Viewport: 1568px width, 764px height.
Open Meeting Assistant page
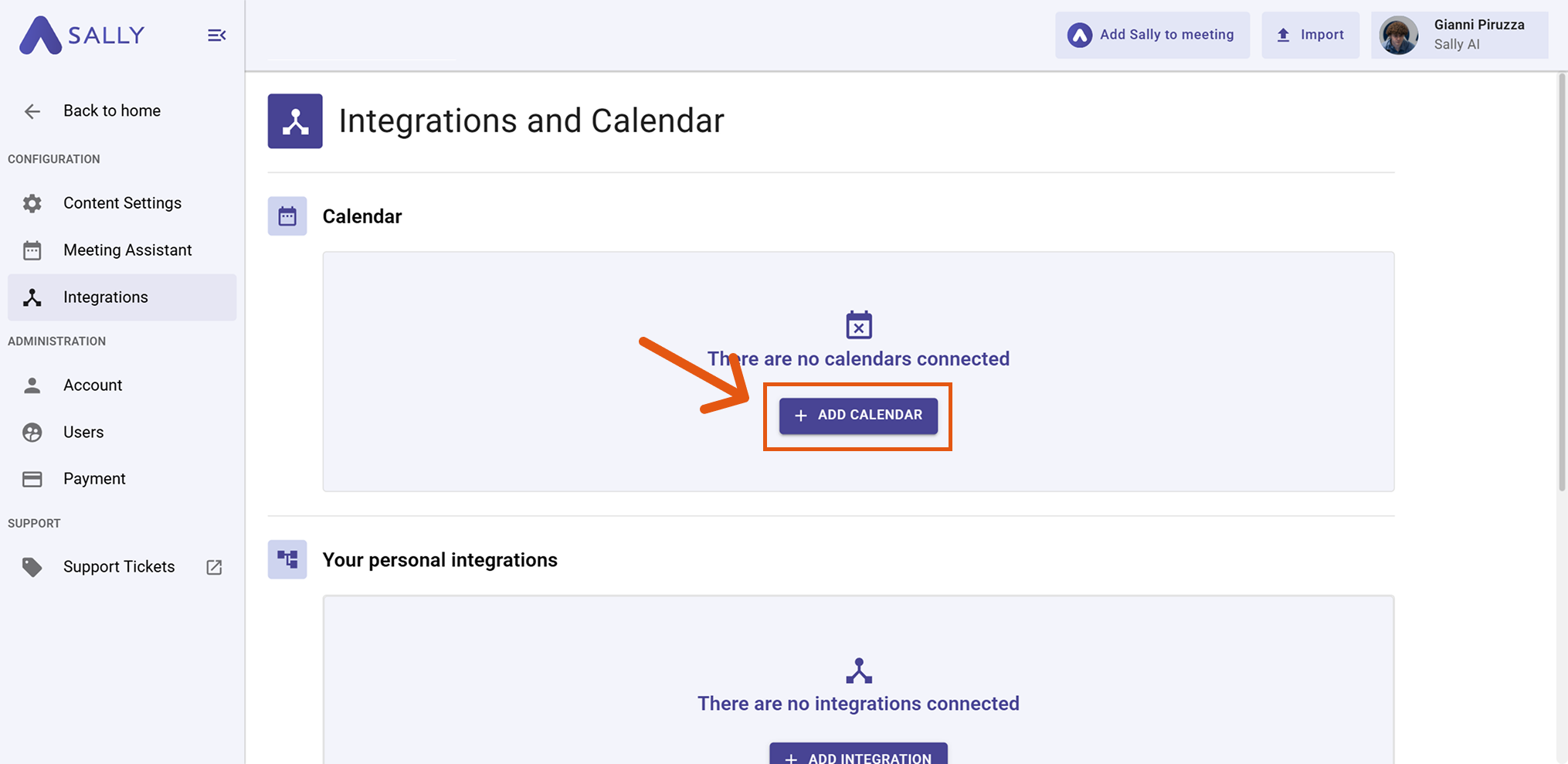[x=127, y=250]
